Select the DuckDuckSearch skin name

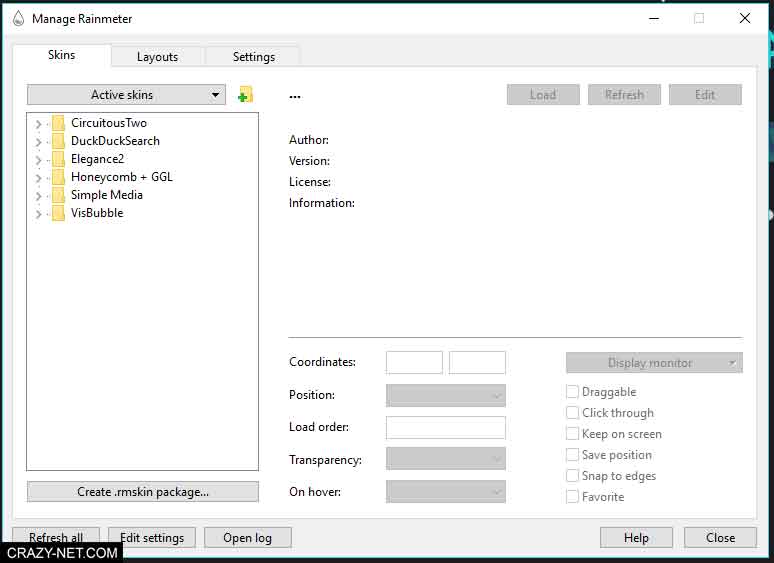(116, 141)
